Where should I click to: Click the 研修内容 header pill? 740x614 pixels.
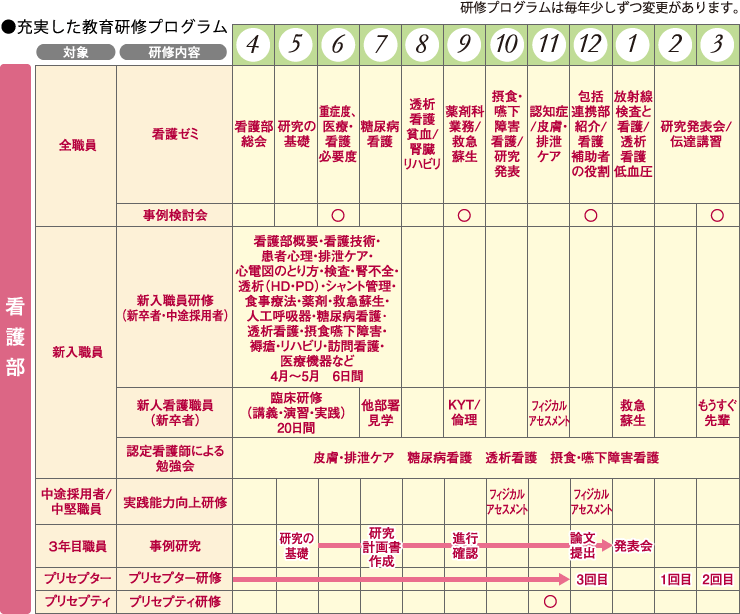(x=173, y=52)
